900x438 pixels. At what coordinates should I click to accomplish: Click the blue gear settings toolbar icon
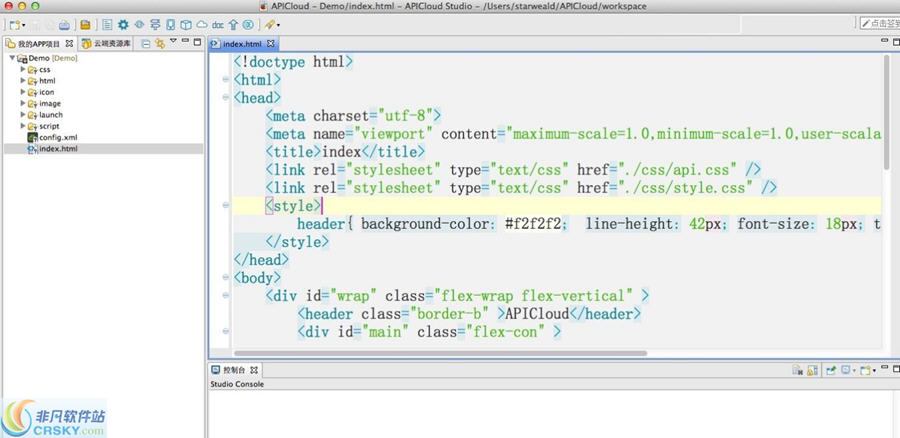click(x=123, y=25)
